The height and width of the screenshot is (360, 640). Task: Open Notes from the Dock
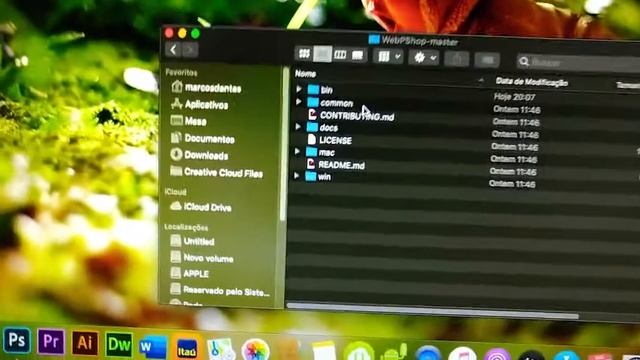[x=324, y=351]
